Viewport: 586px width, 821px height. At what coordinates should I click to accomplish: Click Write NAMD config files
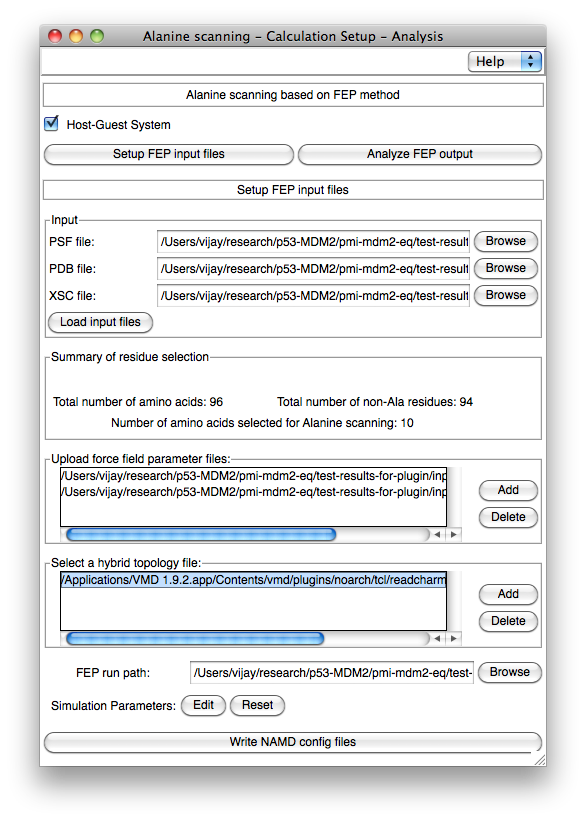tap(293, 742)
